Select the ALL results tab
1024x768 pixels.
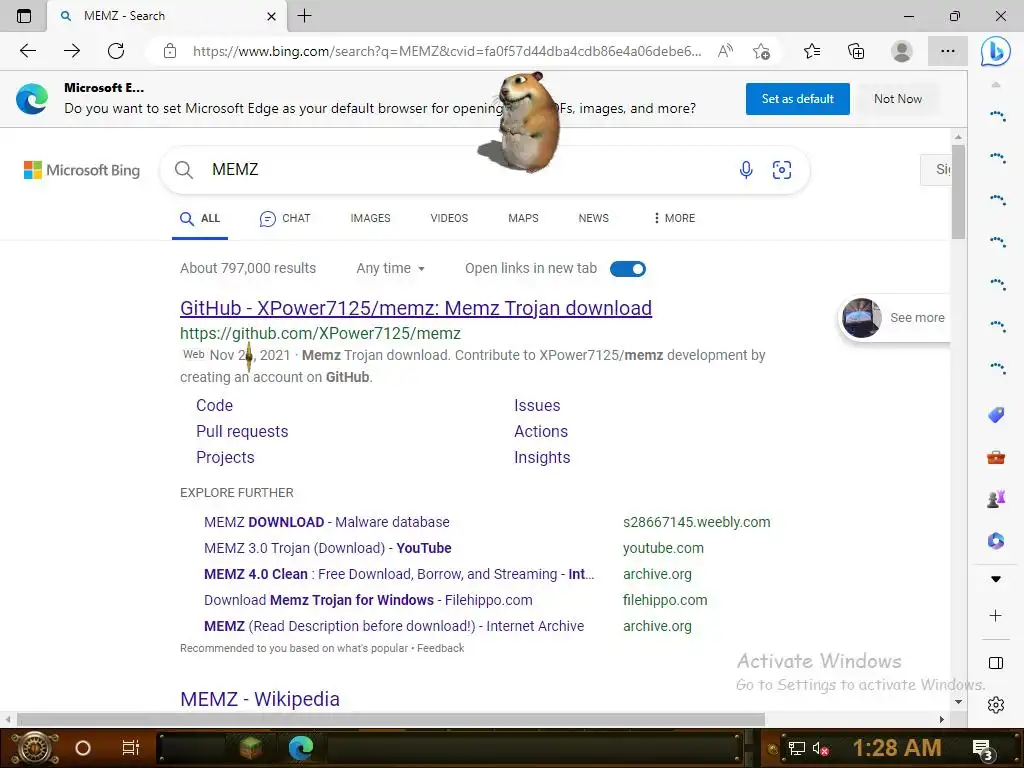click(x=200, y=218)
